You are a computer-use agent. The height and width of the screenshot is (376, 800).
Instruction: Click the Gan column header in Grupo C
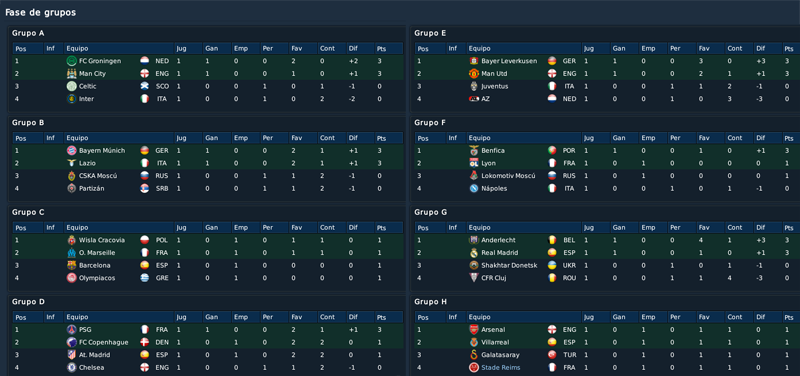click(217, 228)
